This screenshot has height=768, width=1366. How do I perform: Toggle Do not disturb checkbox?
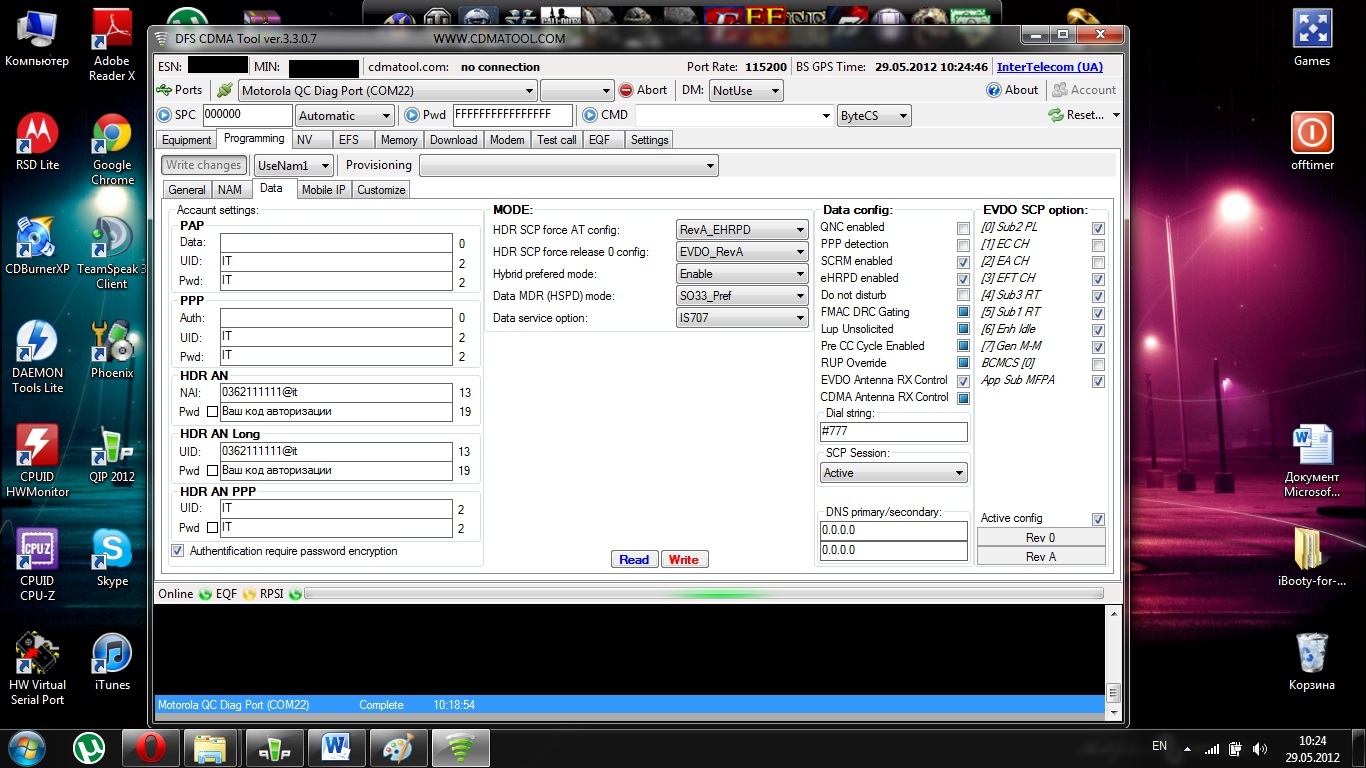[963, 296]
